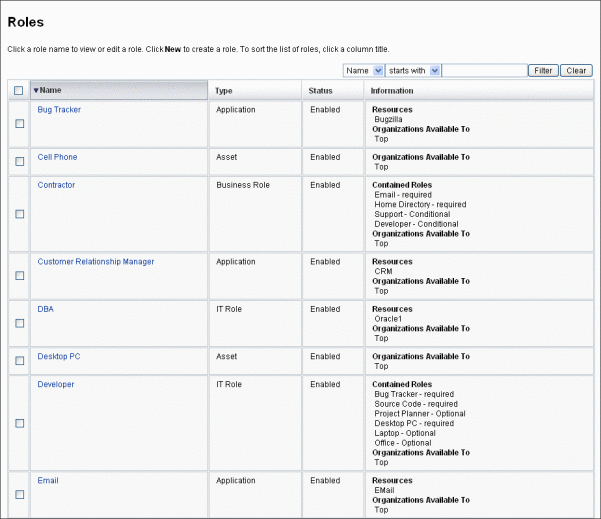Mark the Developer row checkbox
601x519 pixels.
coord(20,423)
